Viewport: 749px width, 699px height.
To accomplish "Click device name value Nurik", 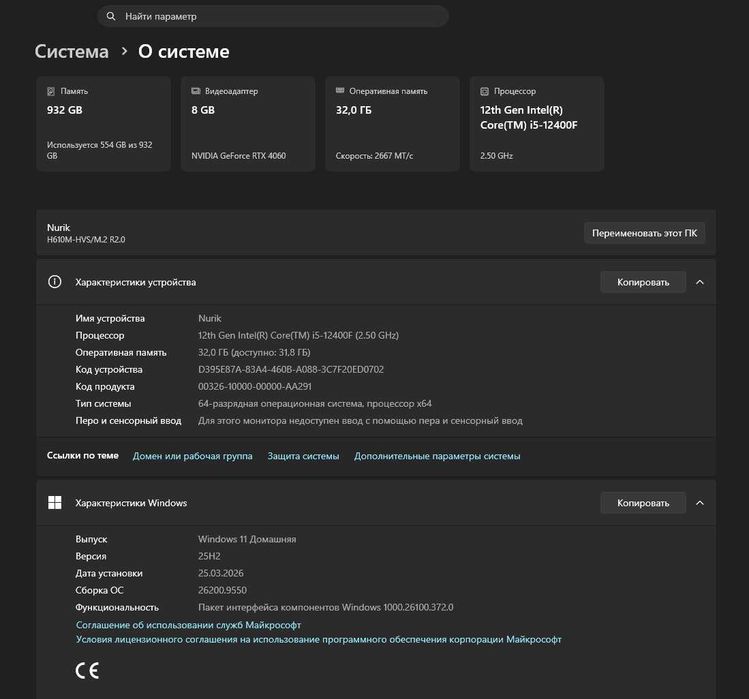I will (210, 318).
